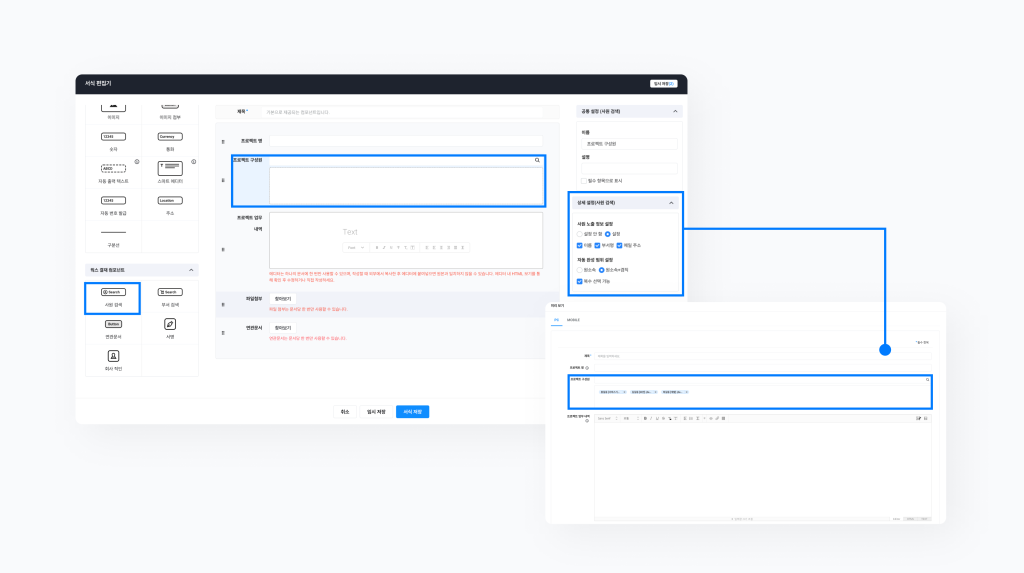Screen dimensions: 1024x573
Task: Select the 사원 검색 search component
Action: tap(112, 298)
